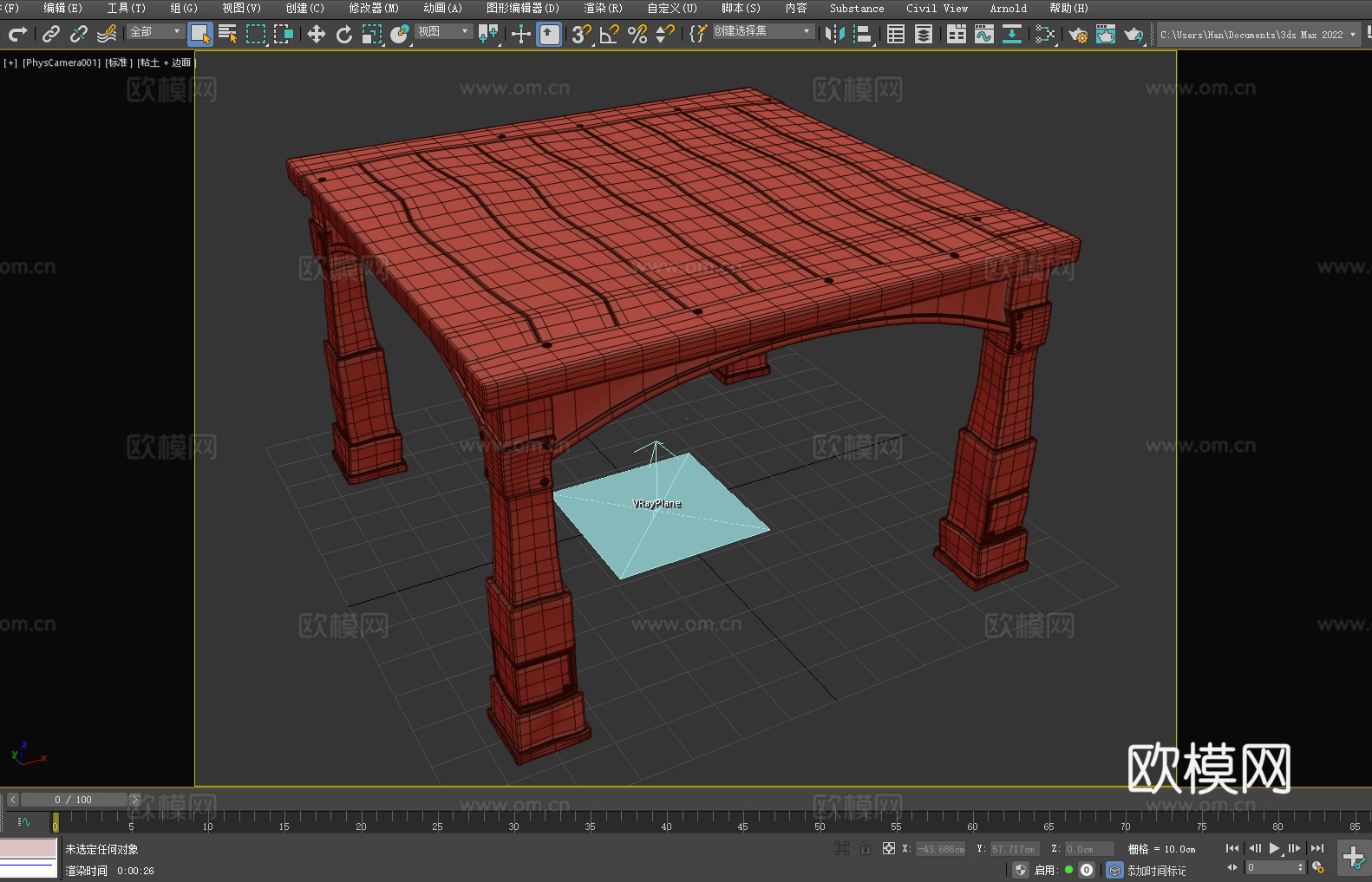Viewport: 1372px width, 882px height.
Task: Open the Scene Explorer icon
Action: click(x=896, y=34)
